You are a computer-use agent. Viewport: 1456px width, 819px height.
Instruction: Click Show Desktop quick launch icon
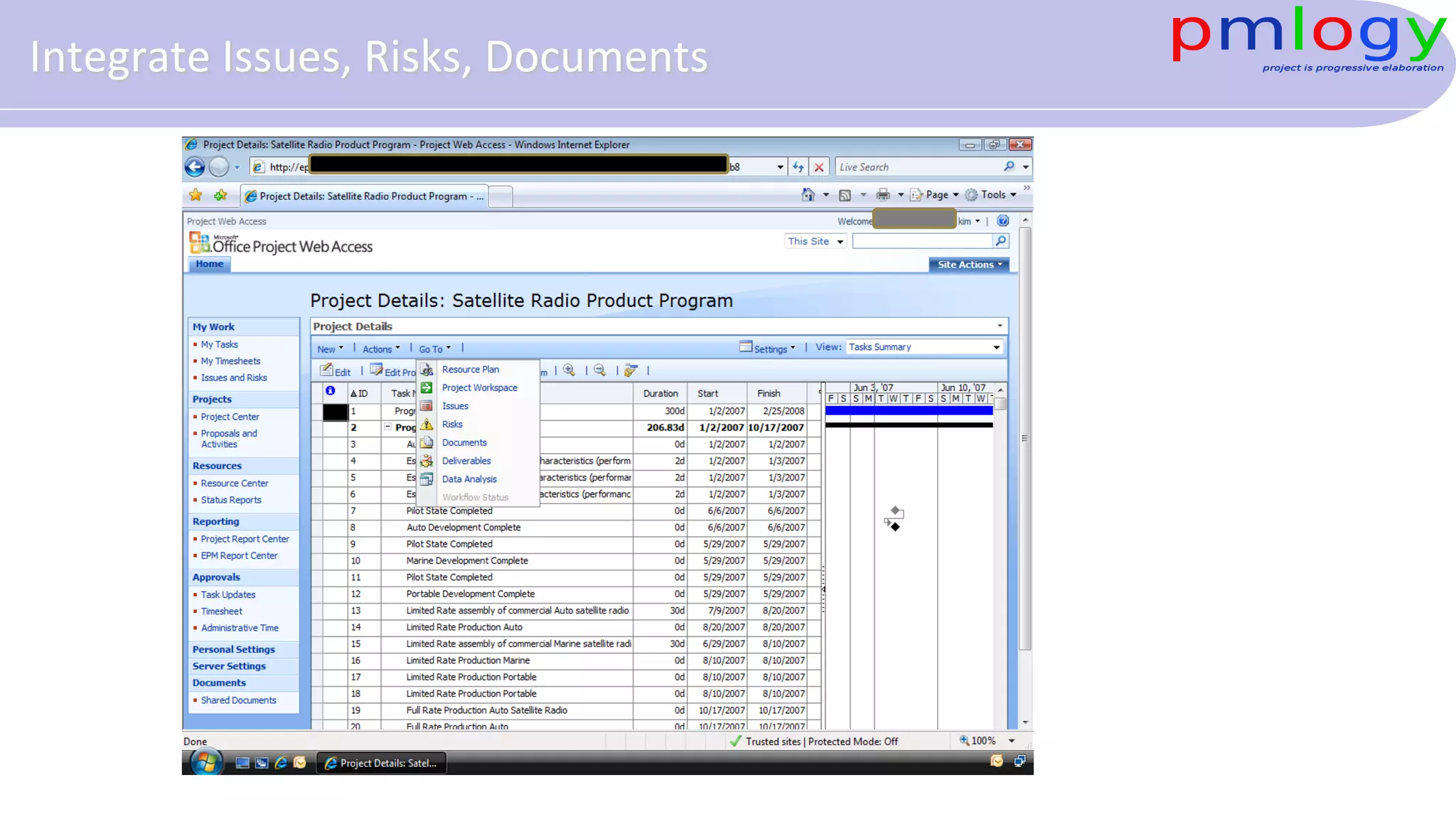(242, 763)
